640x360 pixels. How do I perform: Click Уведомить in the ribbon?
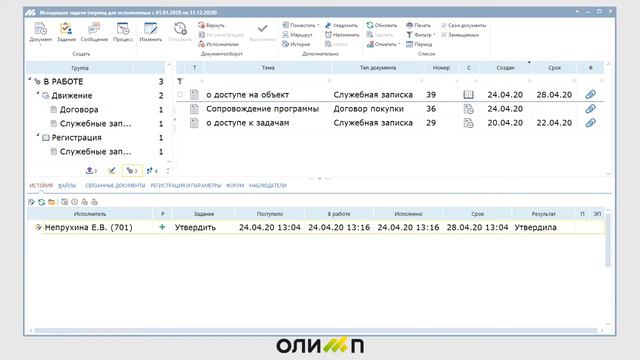tap(341, 25)
